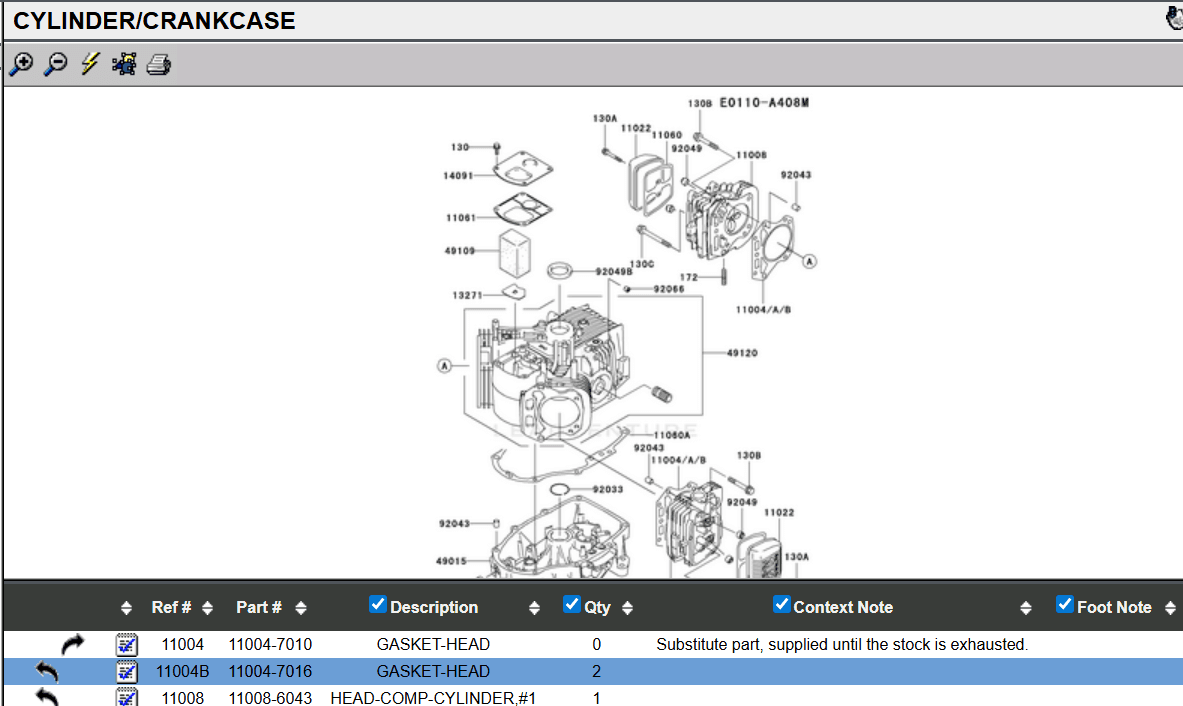
Task: Click the zoom in magnifier icon
Action: (x=20, y=65)
